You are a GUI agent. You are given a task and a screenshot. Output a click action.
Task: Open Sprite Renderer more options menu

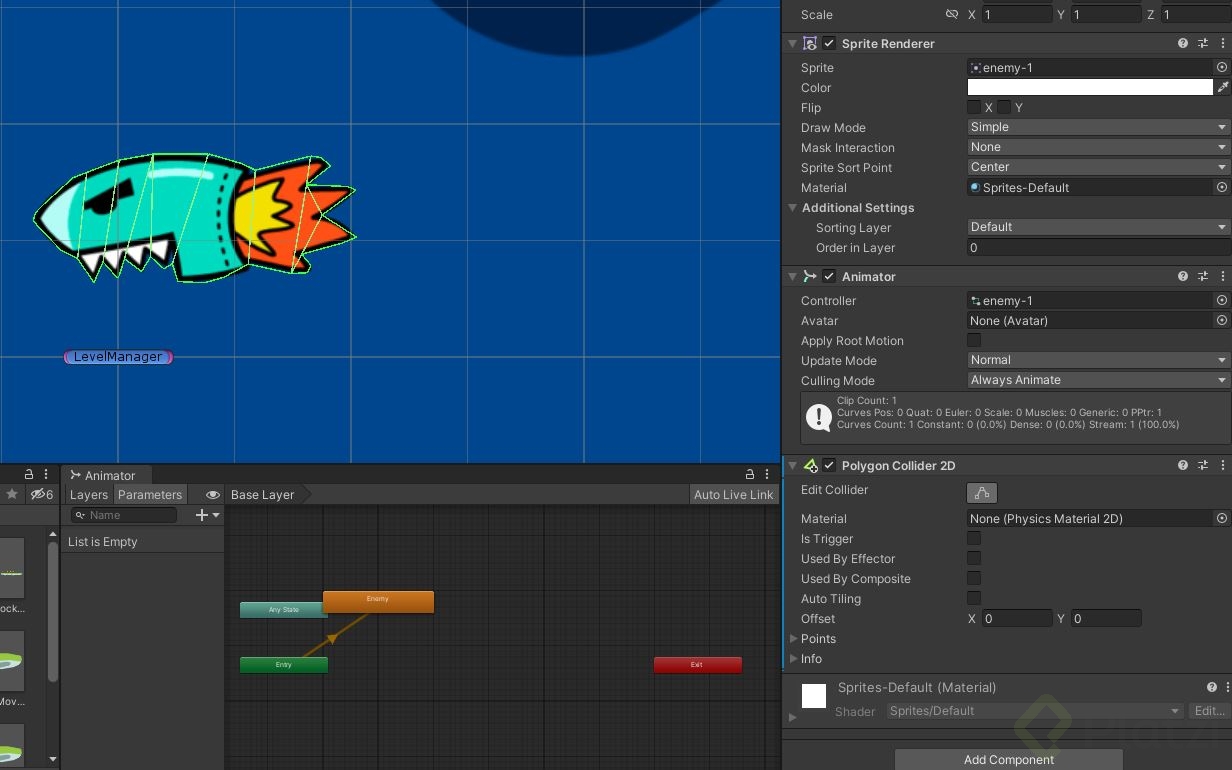1222,44
